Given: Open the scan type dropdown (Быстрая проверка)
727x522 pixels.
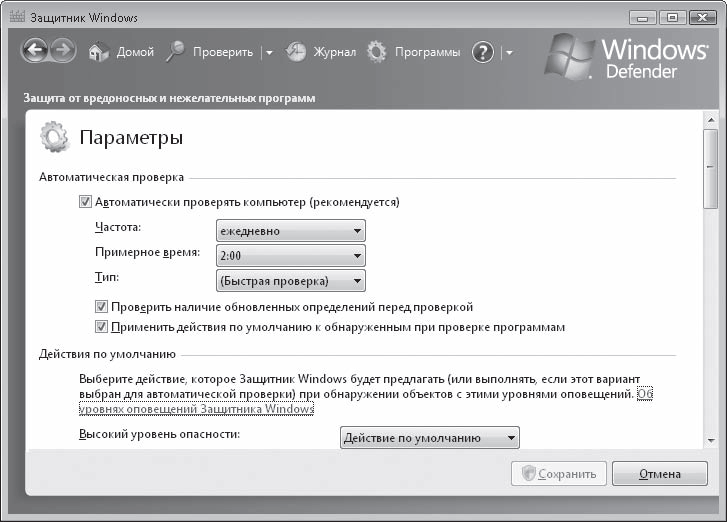Looking at the screenshot, I should point(291,281).
